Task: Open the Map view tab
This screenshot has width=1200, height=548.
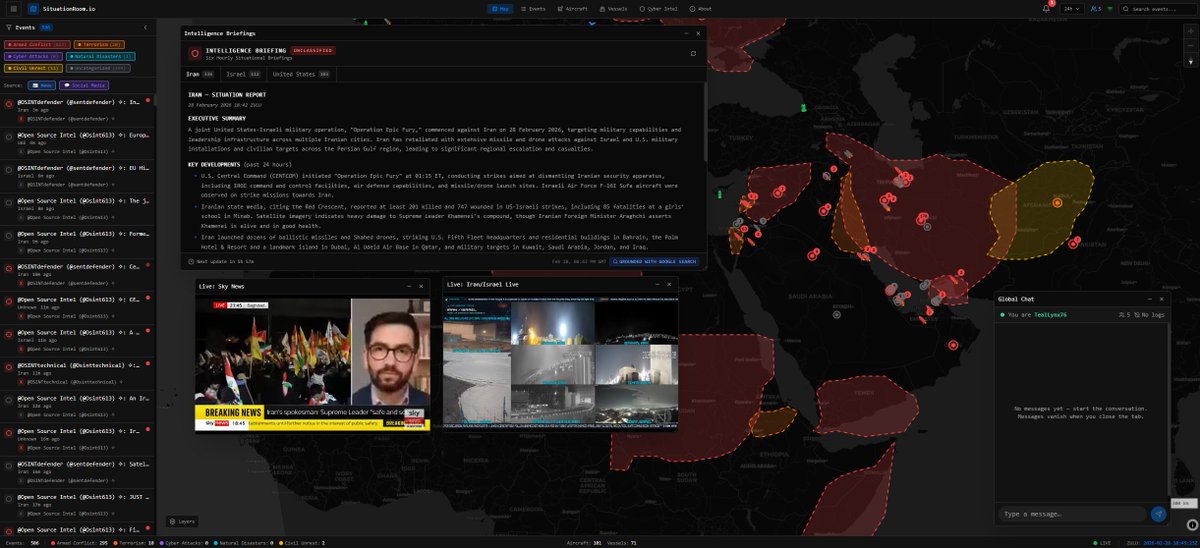Action: [x=500, y=8]
